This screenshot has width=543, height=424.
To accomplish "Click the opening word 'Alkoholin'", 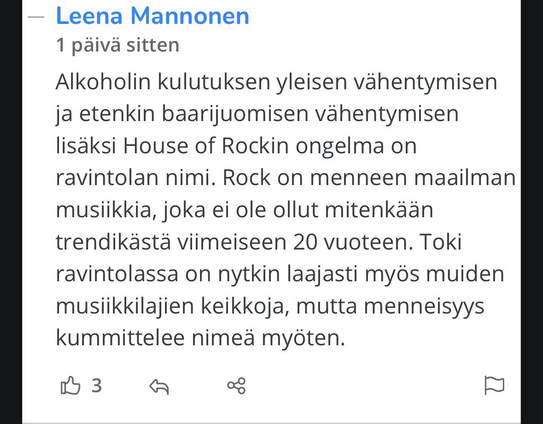I will click(103, 82).
